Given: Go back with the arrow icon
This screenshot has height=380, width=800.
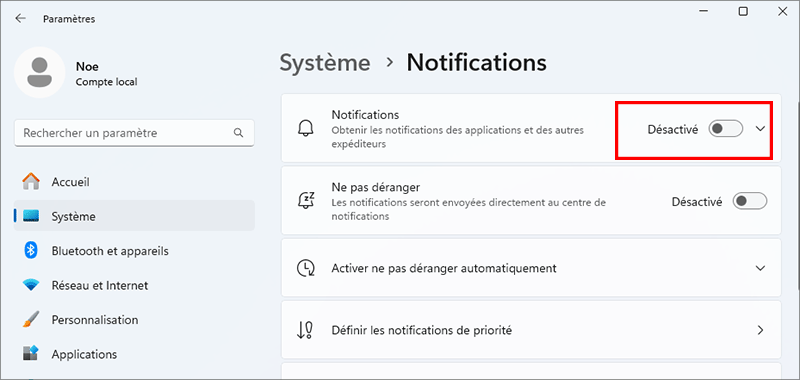Looking at the screenshot, I should point(20,19).
